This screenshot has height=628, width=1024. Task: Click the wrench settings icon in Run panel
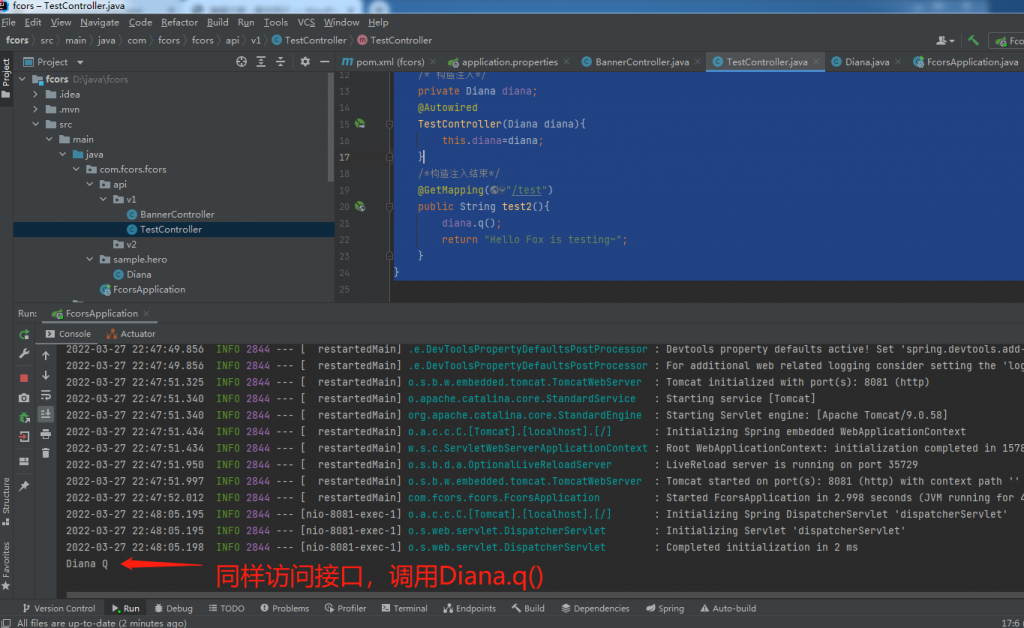point(24,354)
